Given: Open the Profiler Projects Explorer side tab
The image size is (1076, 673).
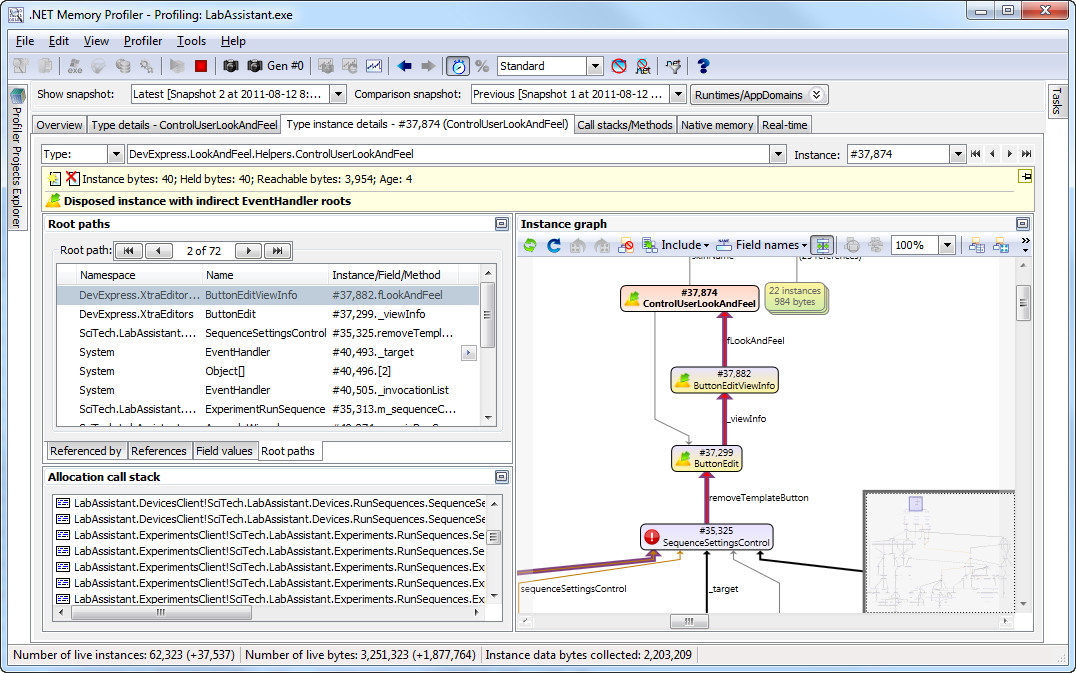Looking at the screenshot, I should click(17, 158).
